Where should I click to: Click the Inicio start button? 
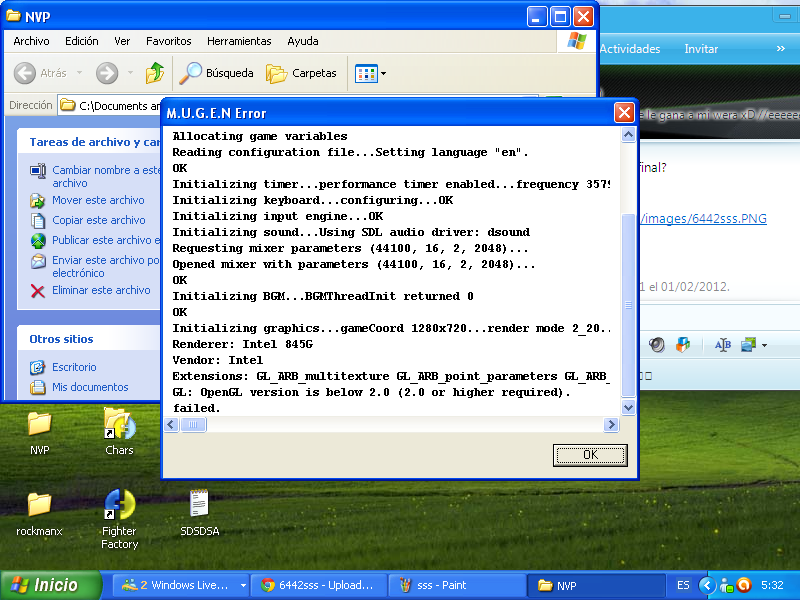52,585
